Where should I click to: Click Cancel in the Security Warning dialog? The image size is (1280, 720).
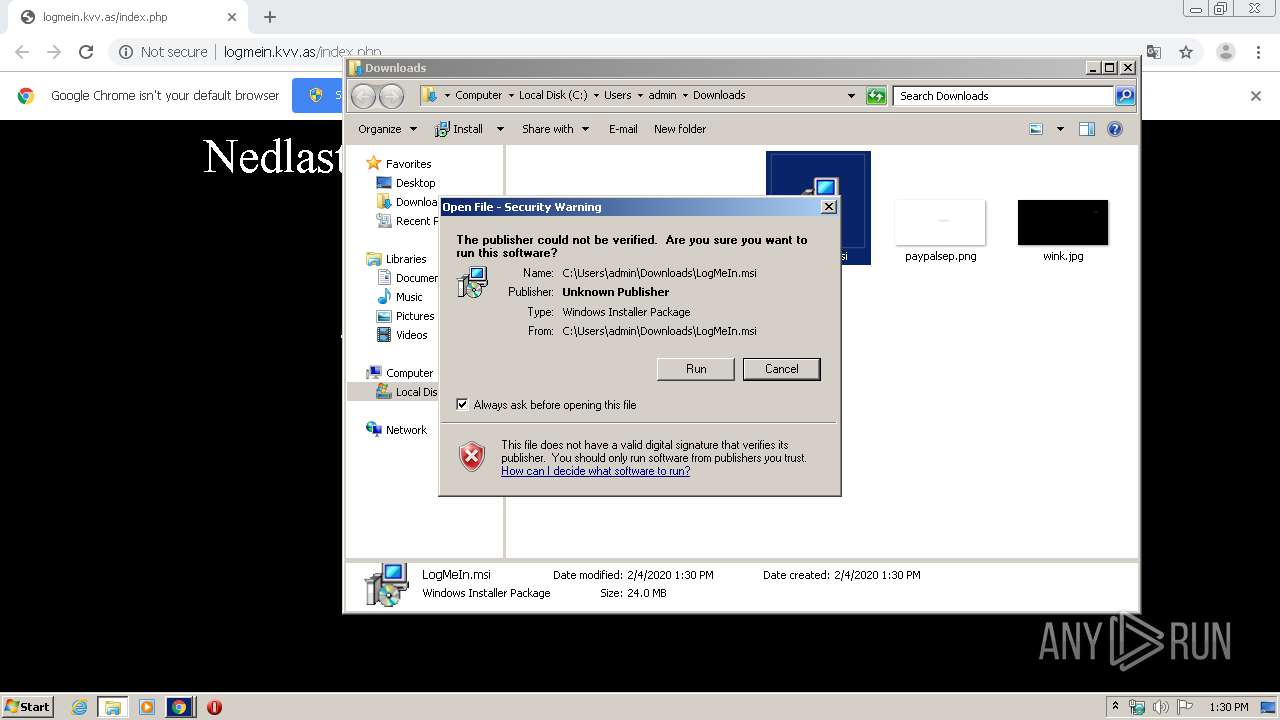pos(781,369)
